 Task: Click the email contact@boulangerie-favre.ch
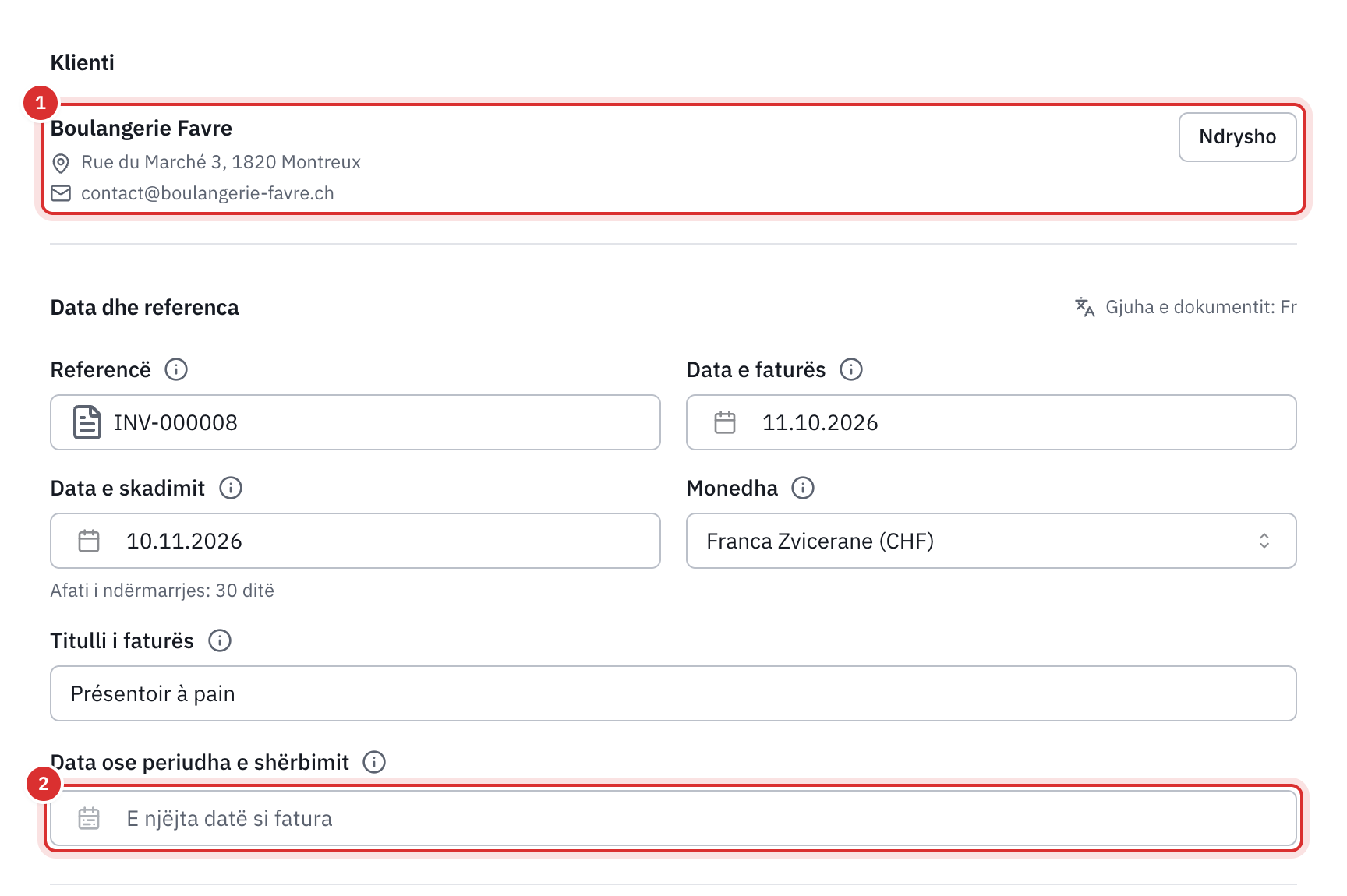point(207,193)
